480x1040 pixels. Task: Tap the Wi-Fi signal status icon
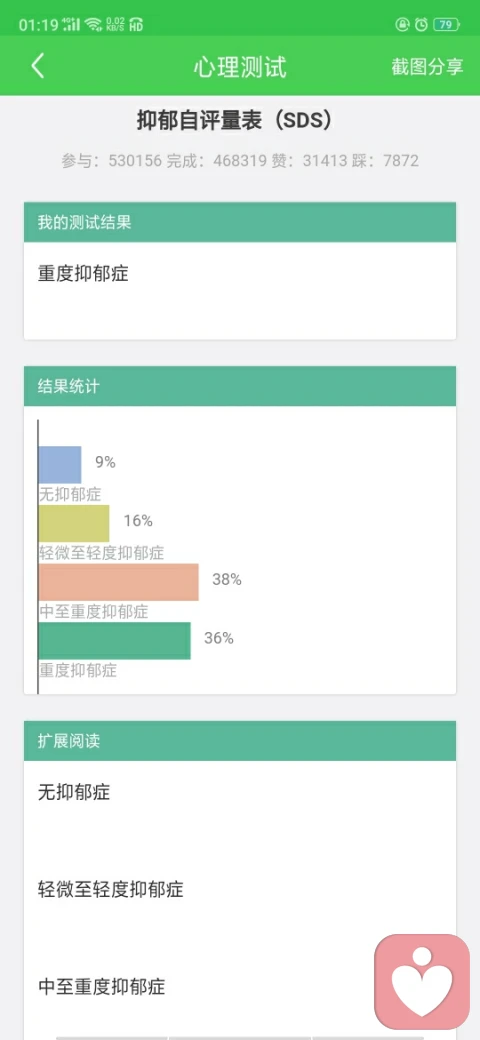(94, 25)
